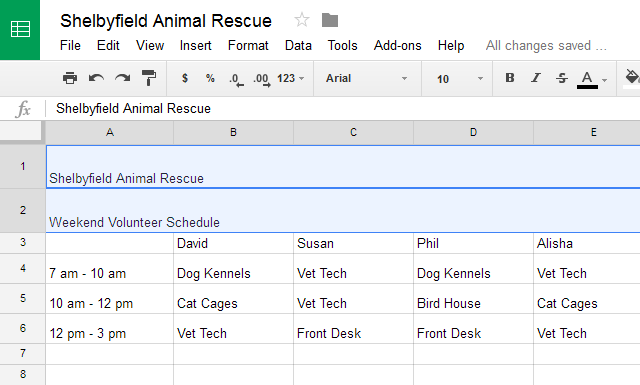Viewport: 640px width, 385px height.
Task: Move document using the folder icon
Action: [x=330, y=20]
